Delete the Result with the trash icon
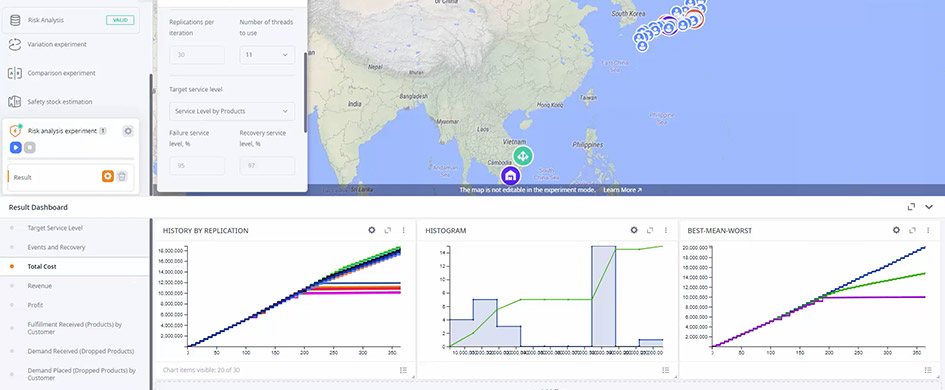 tap(122, 177)
